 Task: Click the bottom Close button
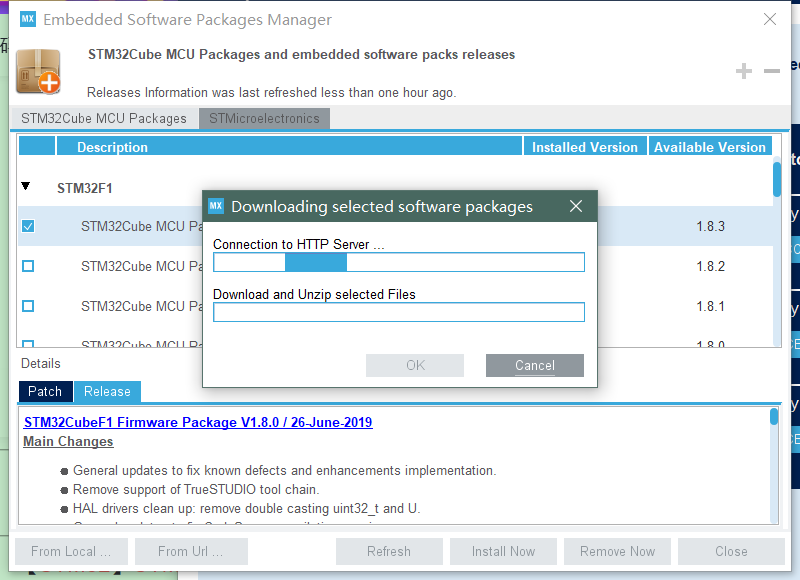pos(731,551)
